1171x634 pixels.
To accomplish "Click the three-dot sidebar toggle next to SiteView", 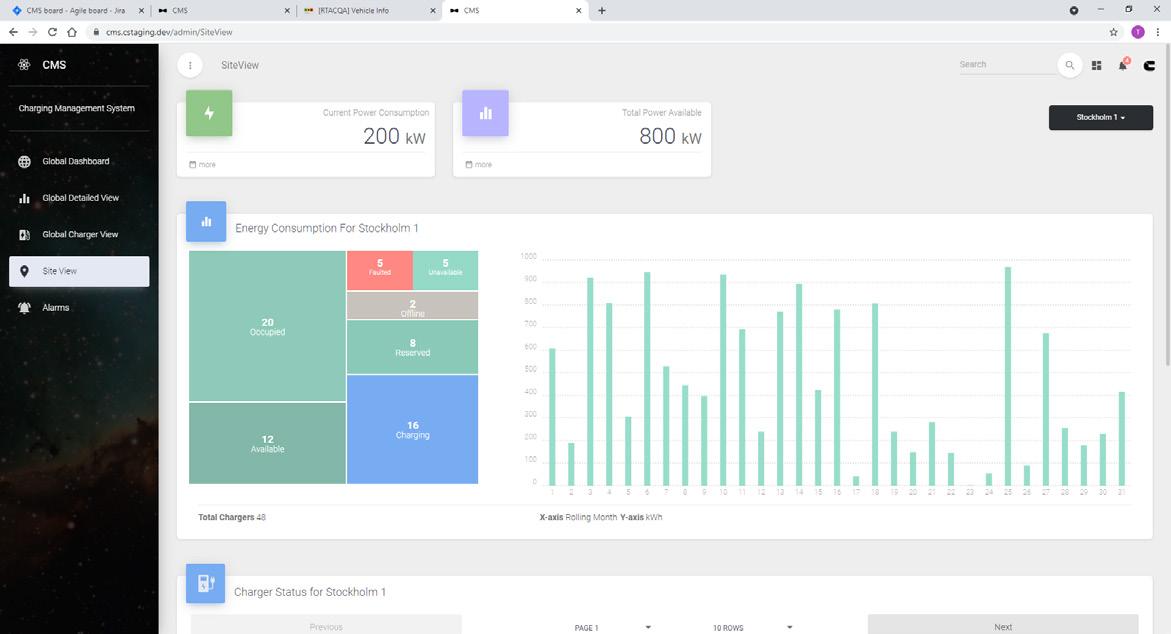I will 190,65.
